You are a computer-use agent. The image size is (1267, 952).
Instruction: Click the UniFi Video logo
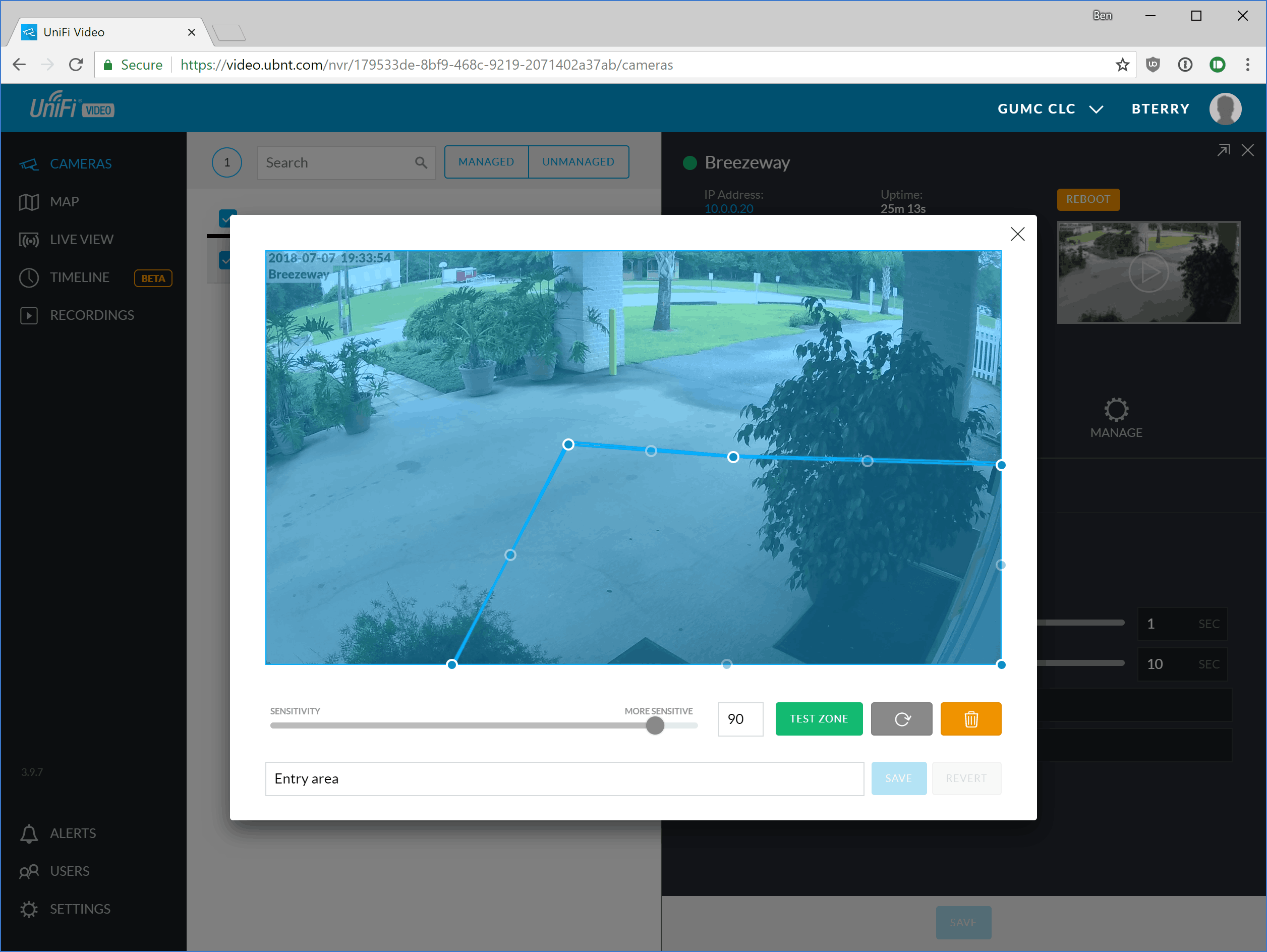pos(72,105)
